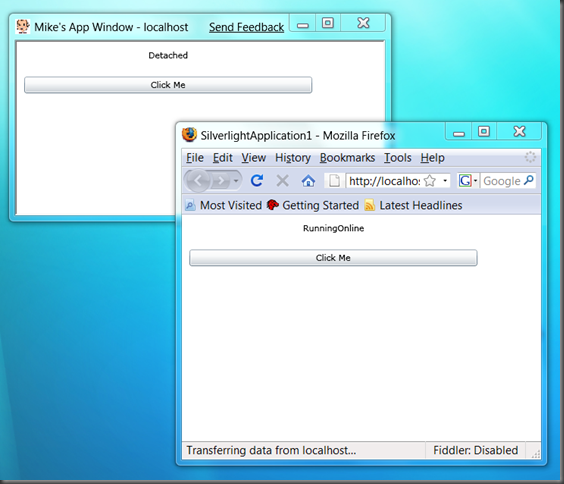Open the File menu in Firefox
Image resolution: width=564 pixels, height=484 pixels.
pos(195,158)
